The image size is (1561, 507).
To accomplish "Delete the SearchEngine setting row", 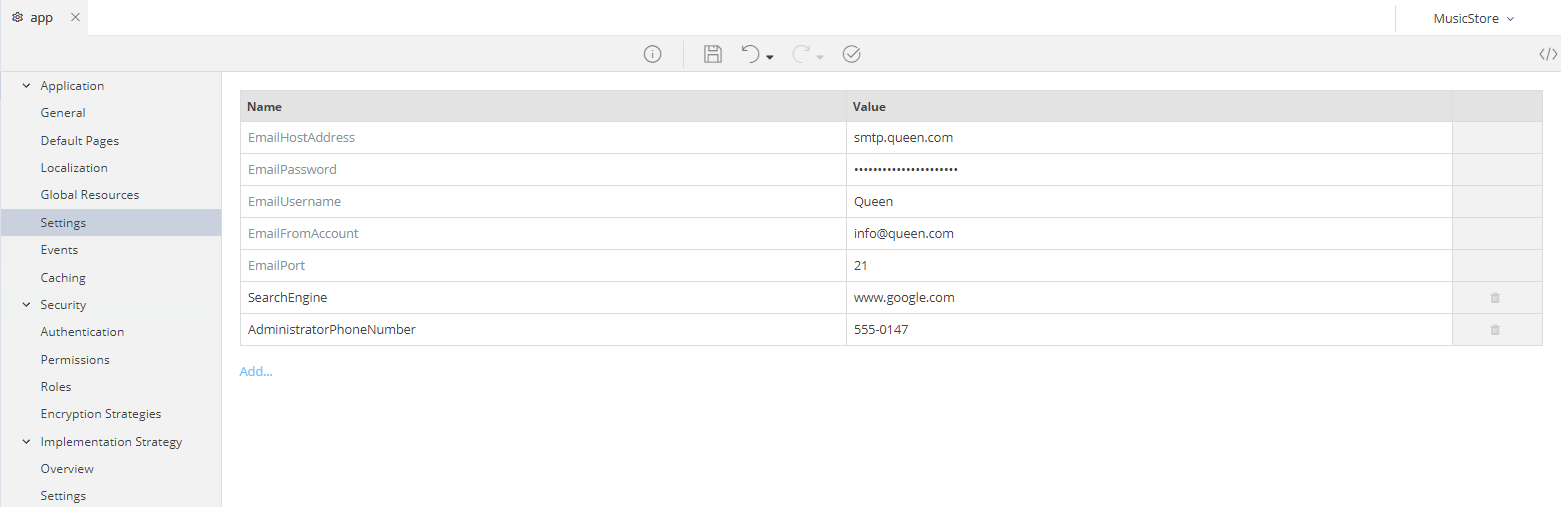I will tap(1495, 298).
